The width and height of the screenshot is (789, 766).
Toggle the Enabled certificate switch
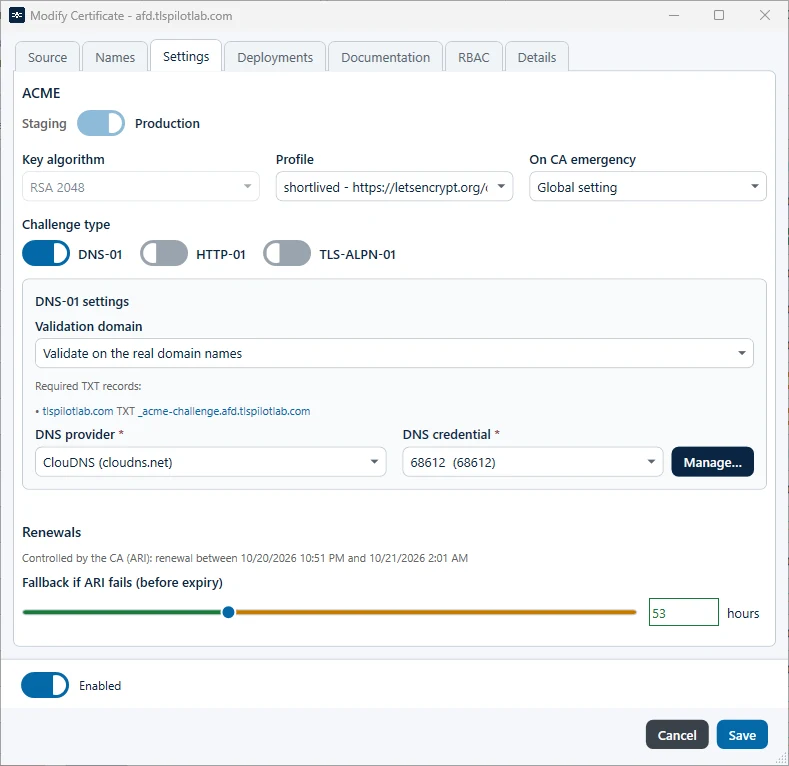coord(45,685)
